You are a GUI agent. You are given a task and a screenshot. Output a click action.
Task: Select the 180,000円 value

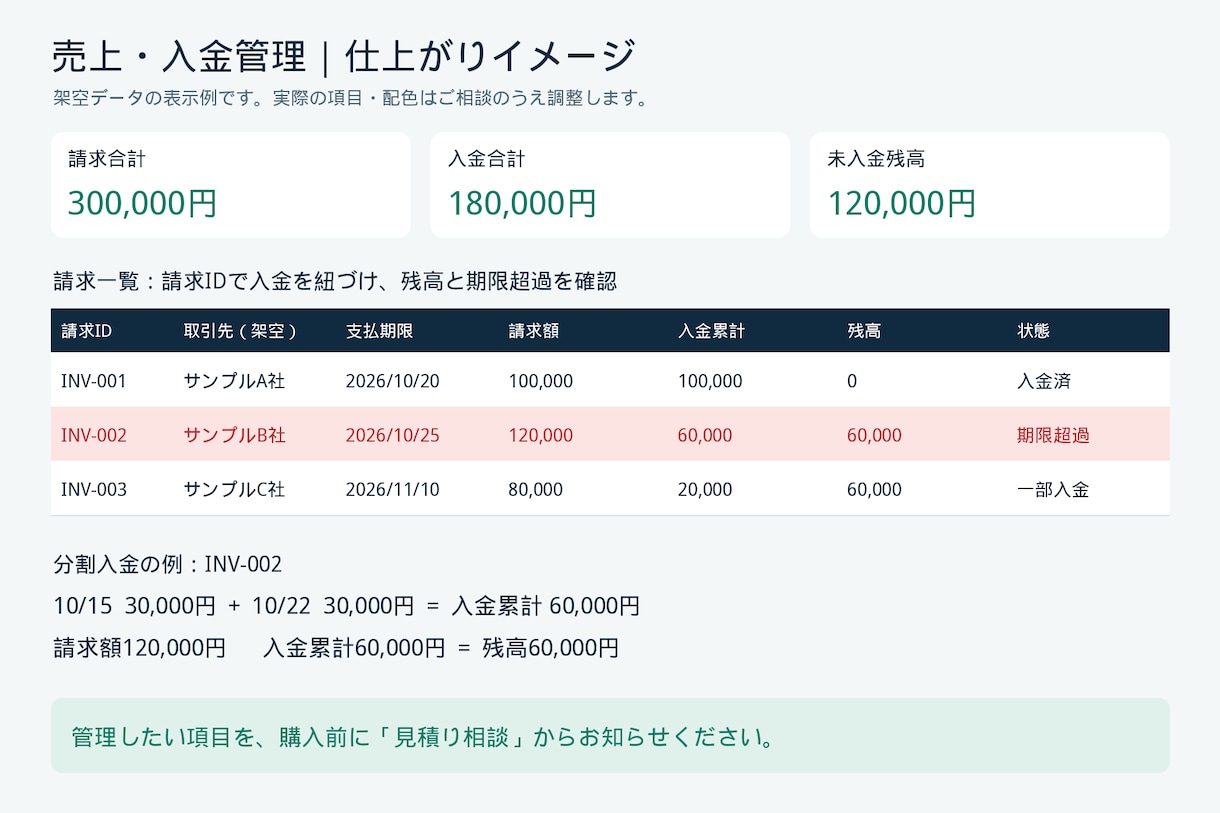pyautogui.click(x=522, y=204)
